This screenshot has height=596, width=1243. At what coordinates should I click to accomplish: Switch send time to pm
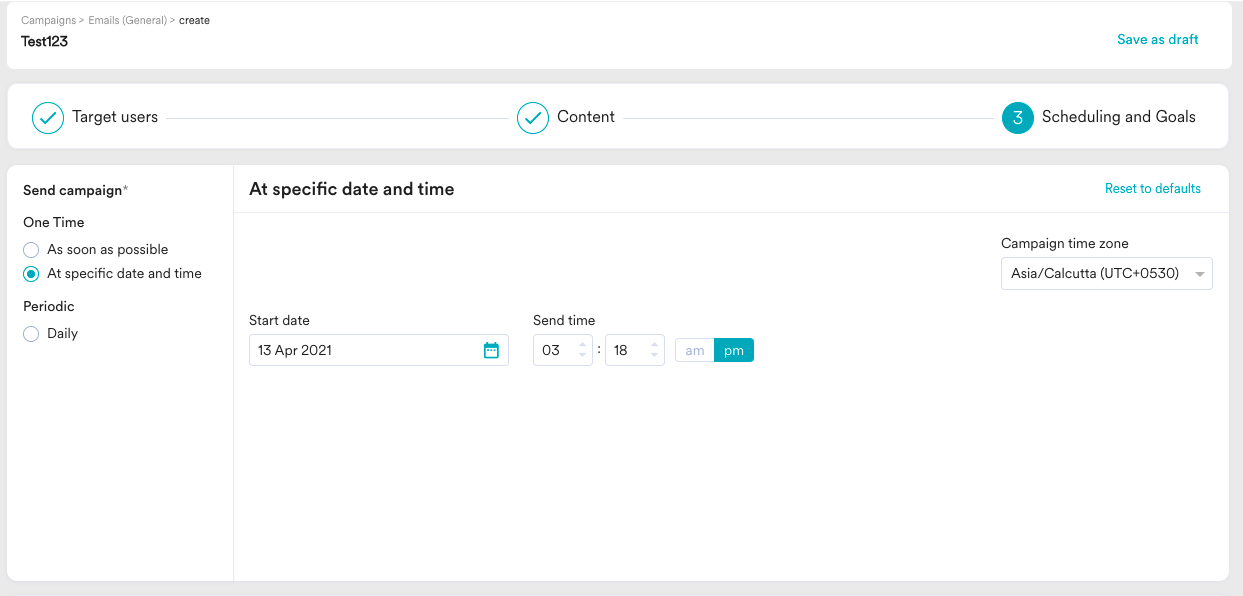[734, 350]
